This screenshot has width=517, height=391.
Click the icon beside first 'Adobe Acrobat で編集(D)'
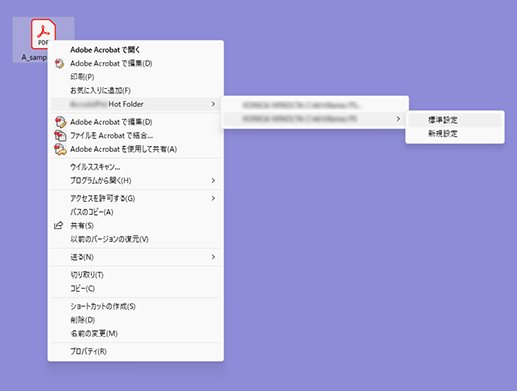click(60, 64)
